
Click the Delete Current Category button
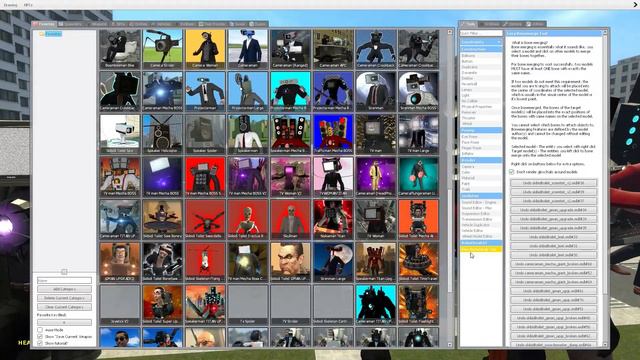[x=64, y=298]
